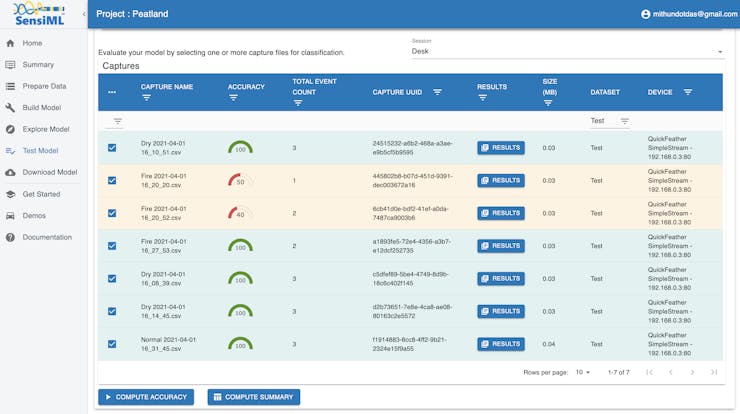The width and height of the screenshot is (740, 414).
Task: Toggle checkbox for Fire 2021-04-01 16_20_20.csv
Action: point(112,180)
